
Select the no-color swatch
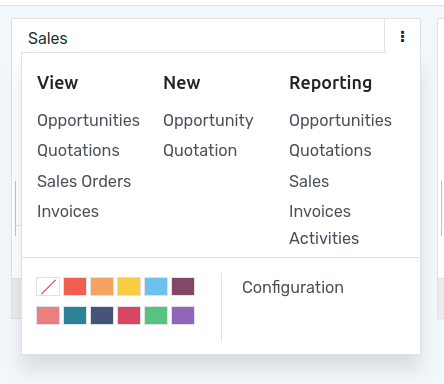click(48, 287)
